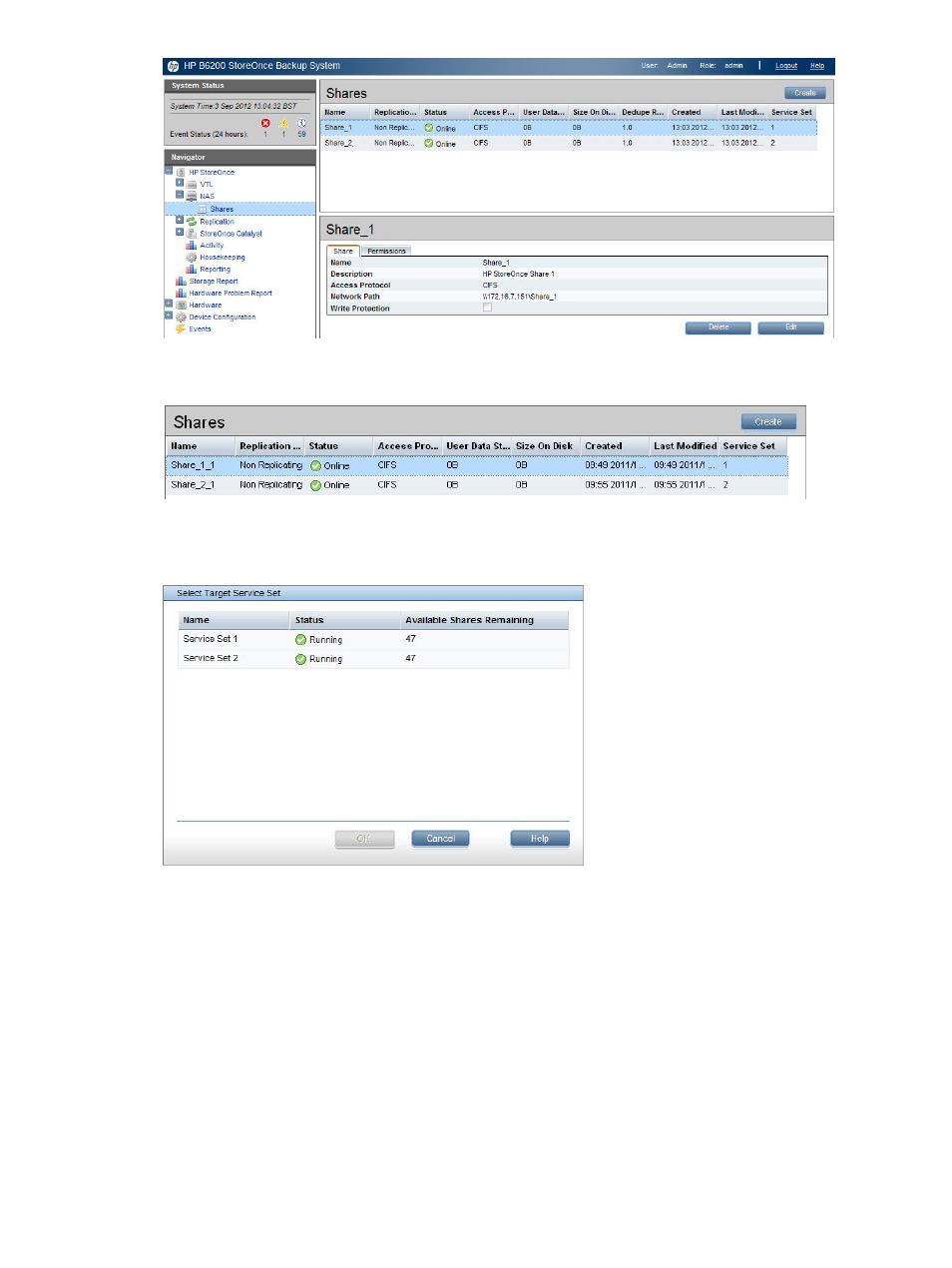Select the Share_1 row in the Shares table
The width and height of the screenshot is (952, 1268).
click(569, 128)
